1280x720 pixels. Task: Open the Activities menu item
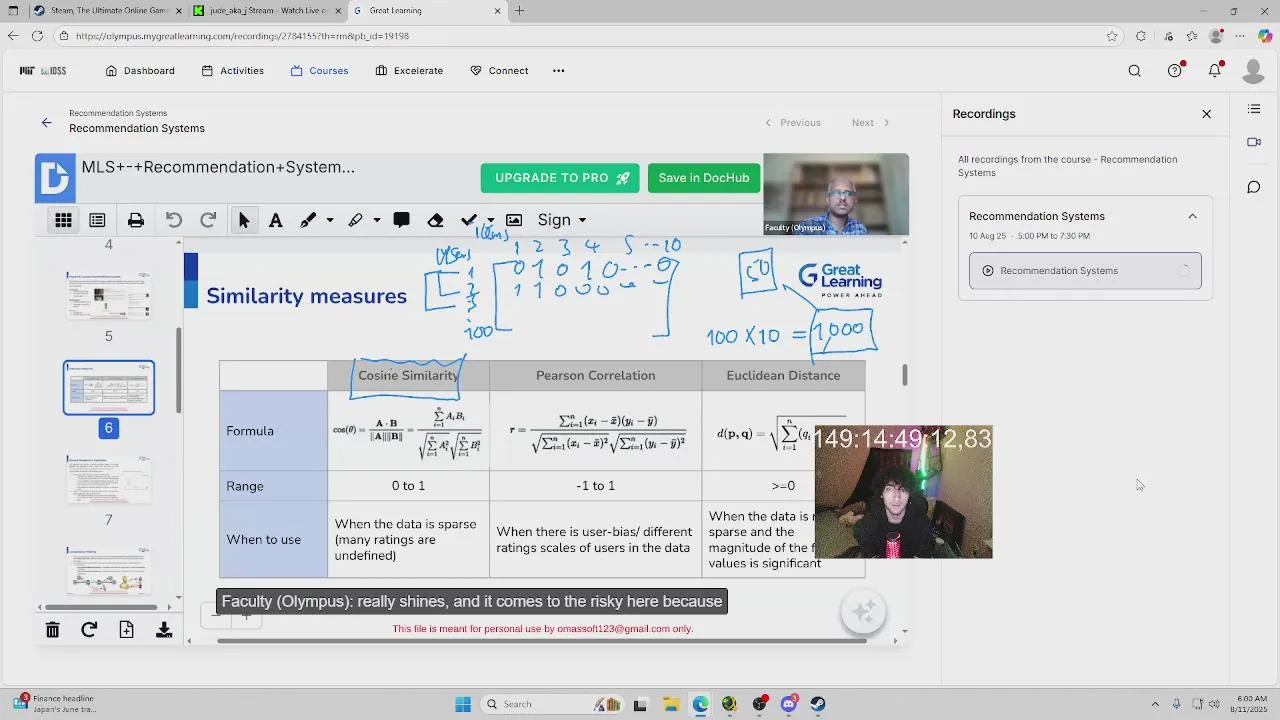pos(232,71)
